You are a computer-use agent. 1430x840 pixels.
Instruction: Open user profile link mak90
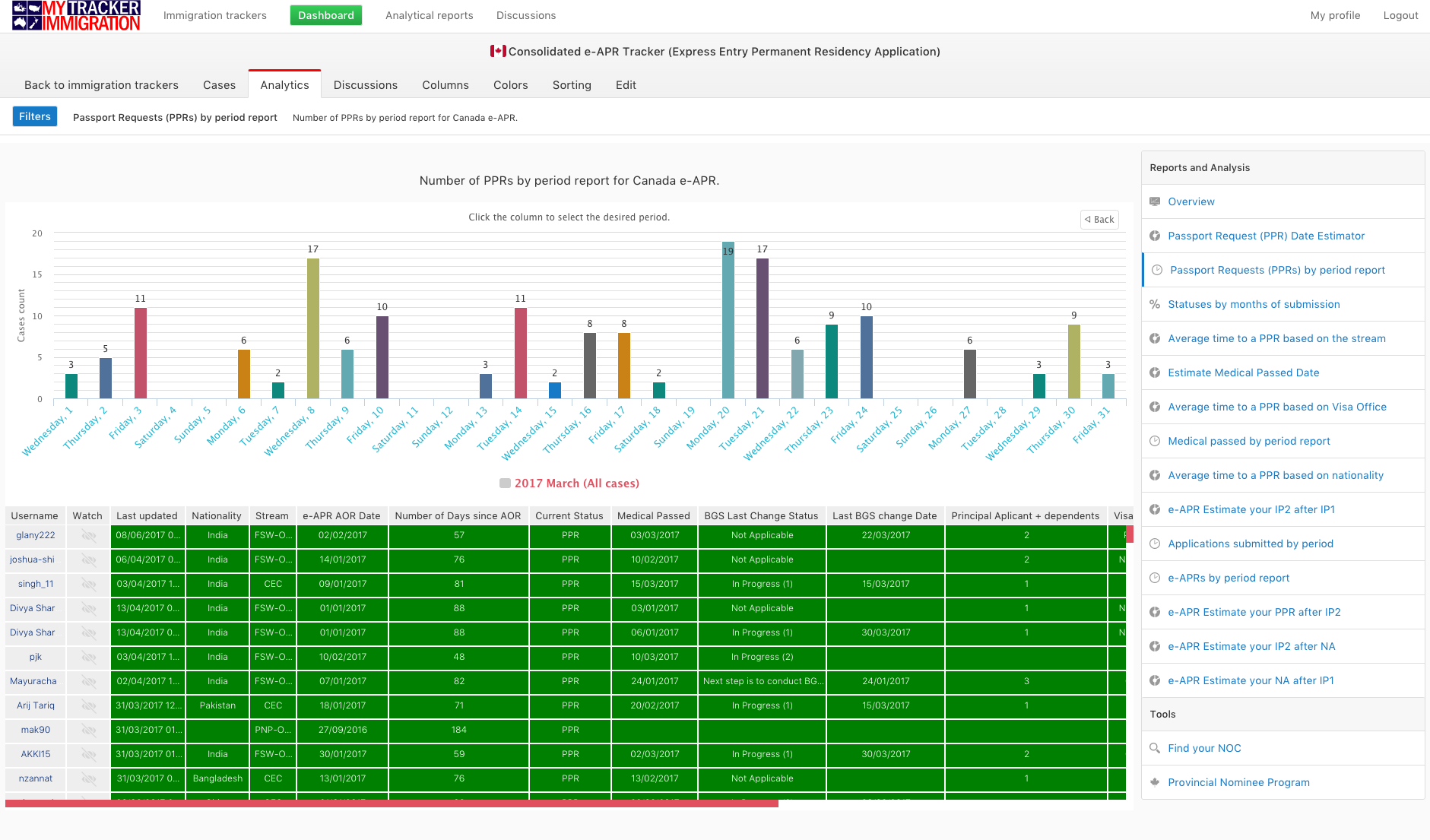coord(36,730)
